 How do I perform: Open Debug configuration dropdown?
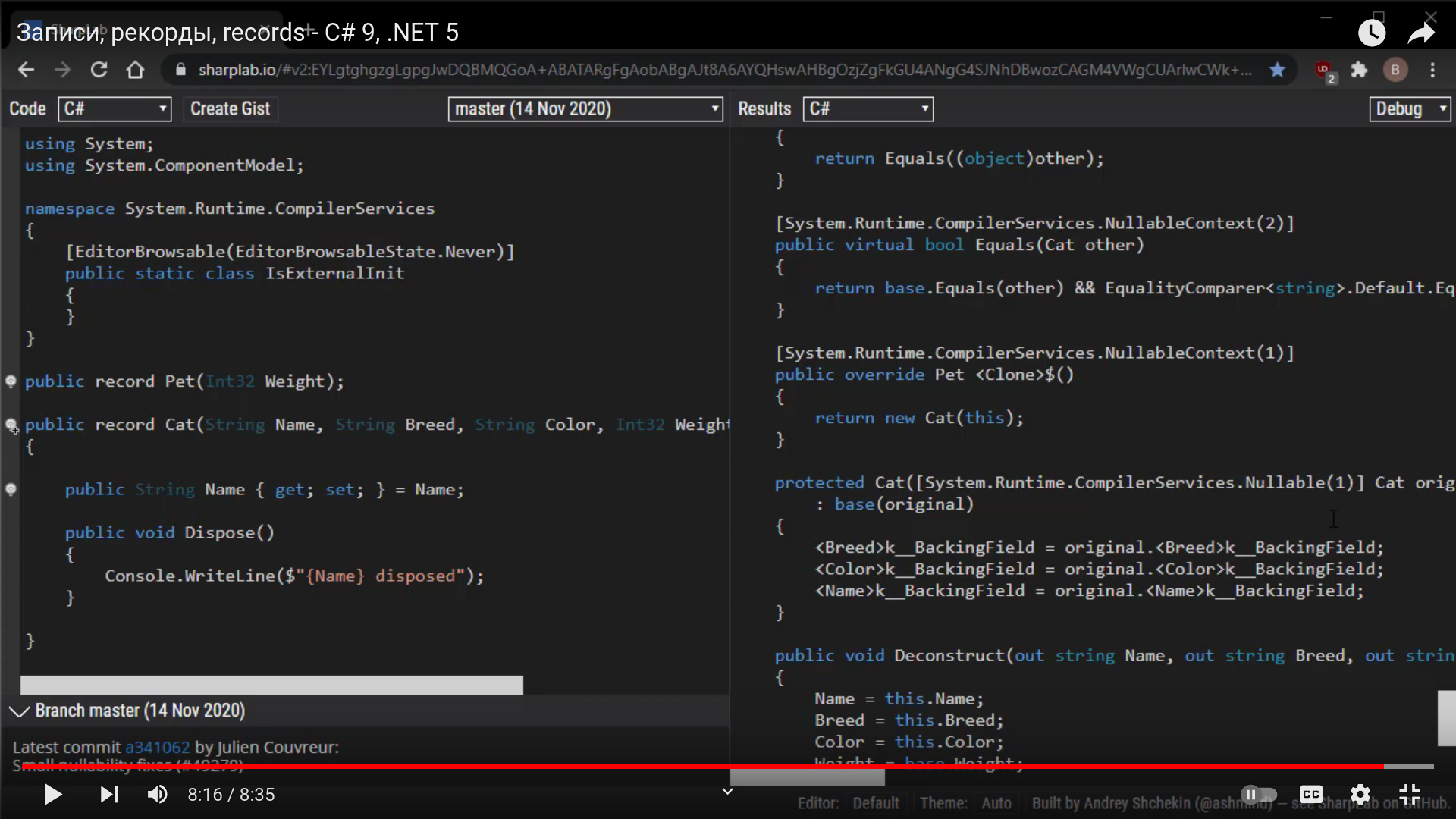point(1409,109)
